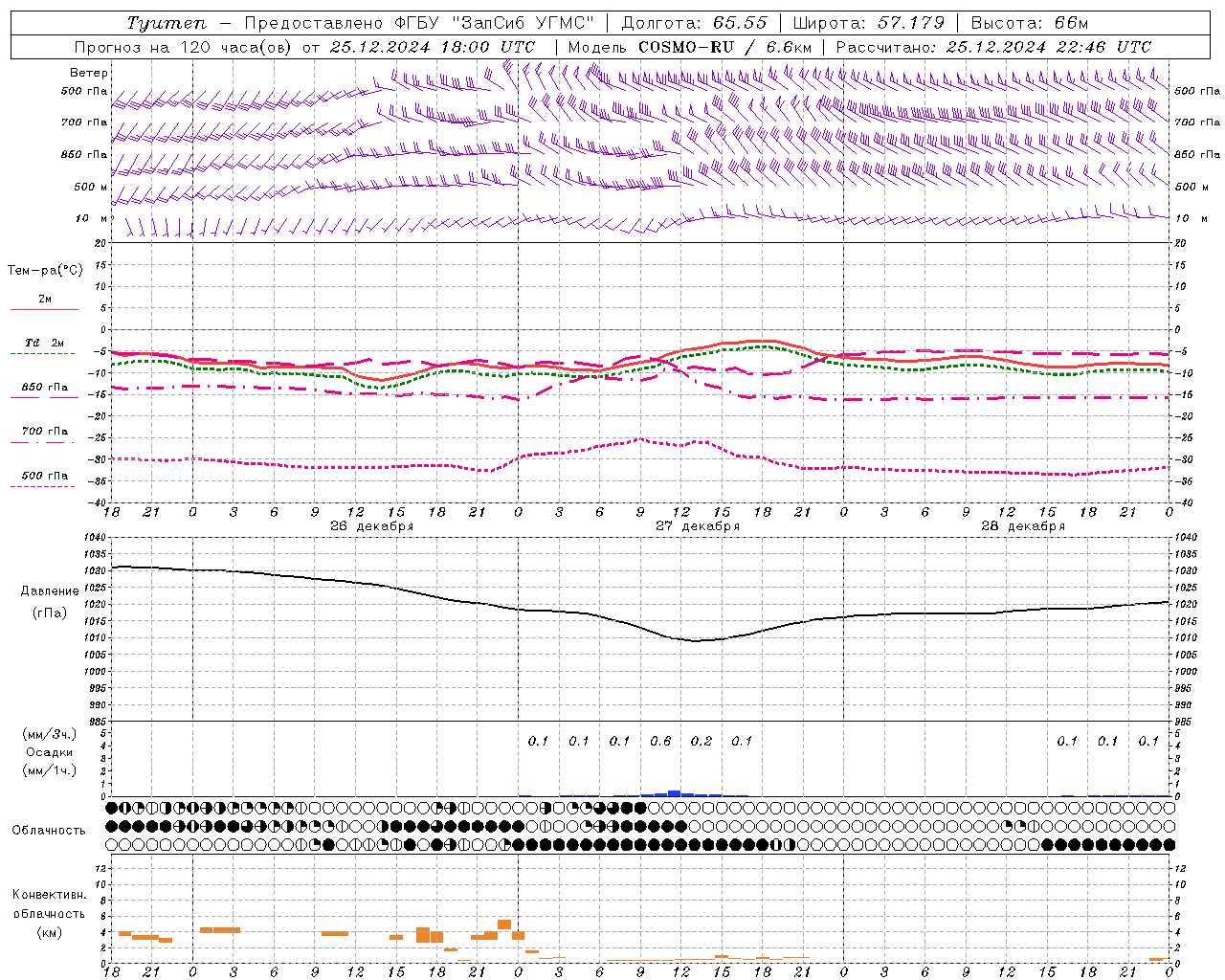The image size is (1225, 980).
Task: Click the '(мм/3ч.)' precipitation unit label
Action: [x=50, y=734]
